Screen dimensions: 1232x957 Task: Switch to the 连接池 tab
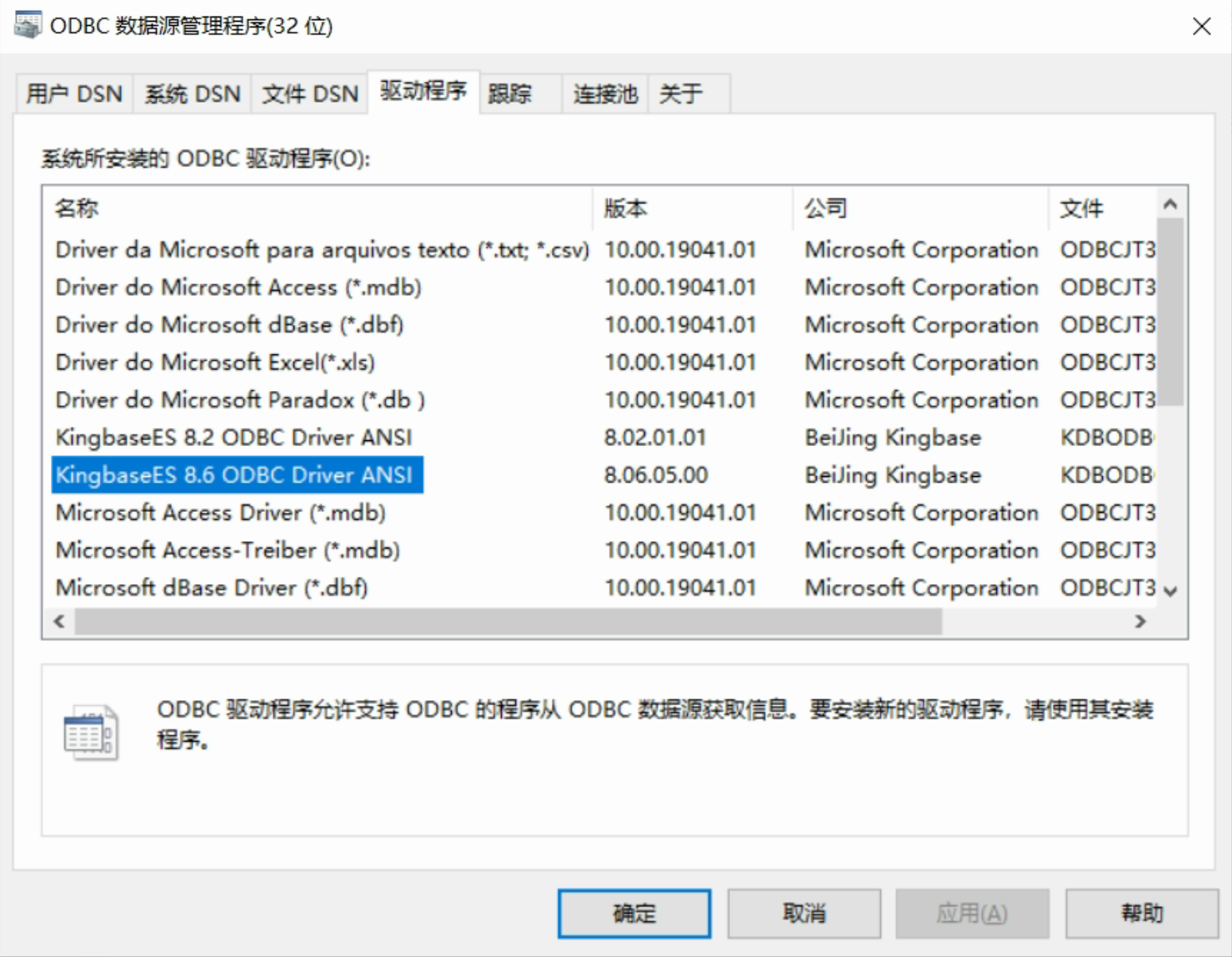[605, 93]
